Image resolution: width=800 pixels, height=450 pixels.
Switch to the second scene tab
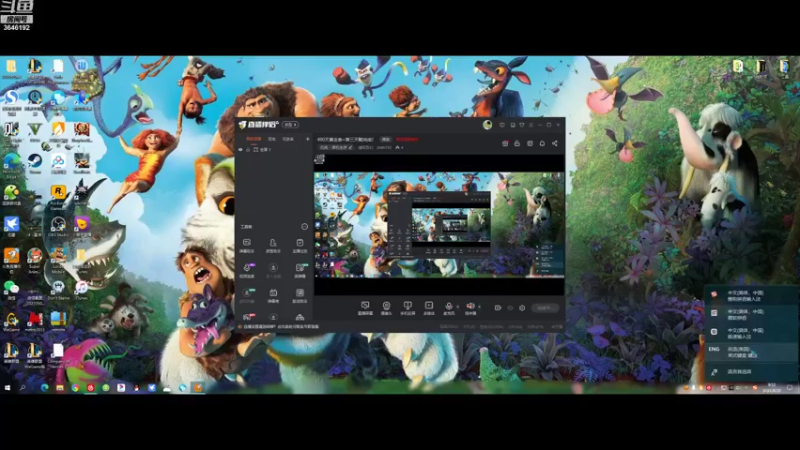coord(272,139)
